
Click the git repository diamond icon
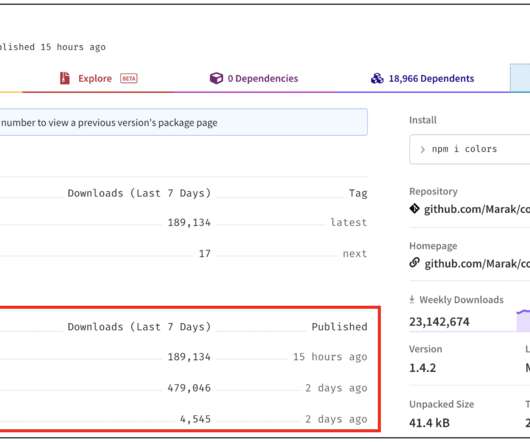click(x=414, y=208)
